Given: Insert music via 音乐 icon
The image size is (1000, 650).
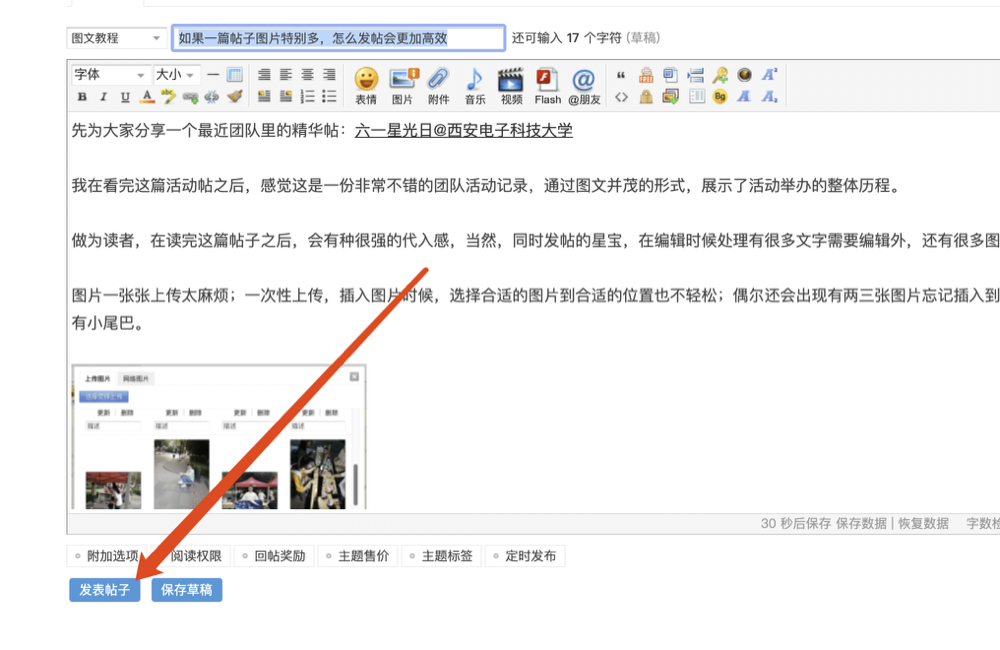Looking at the screenshot, I should [x=474, y=86].
